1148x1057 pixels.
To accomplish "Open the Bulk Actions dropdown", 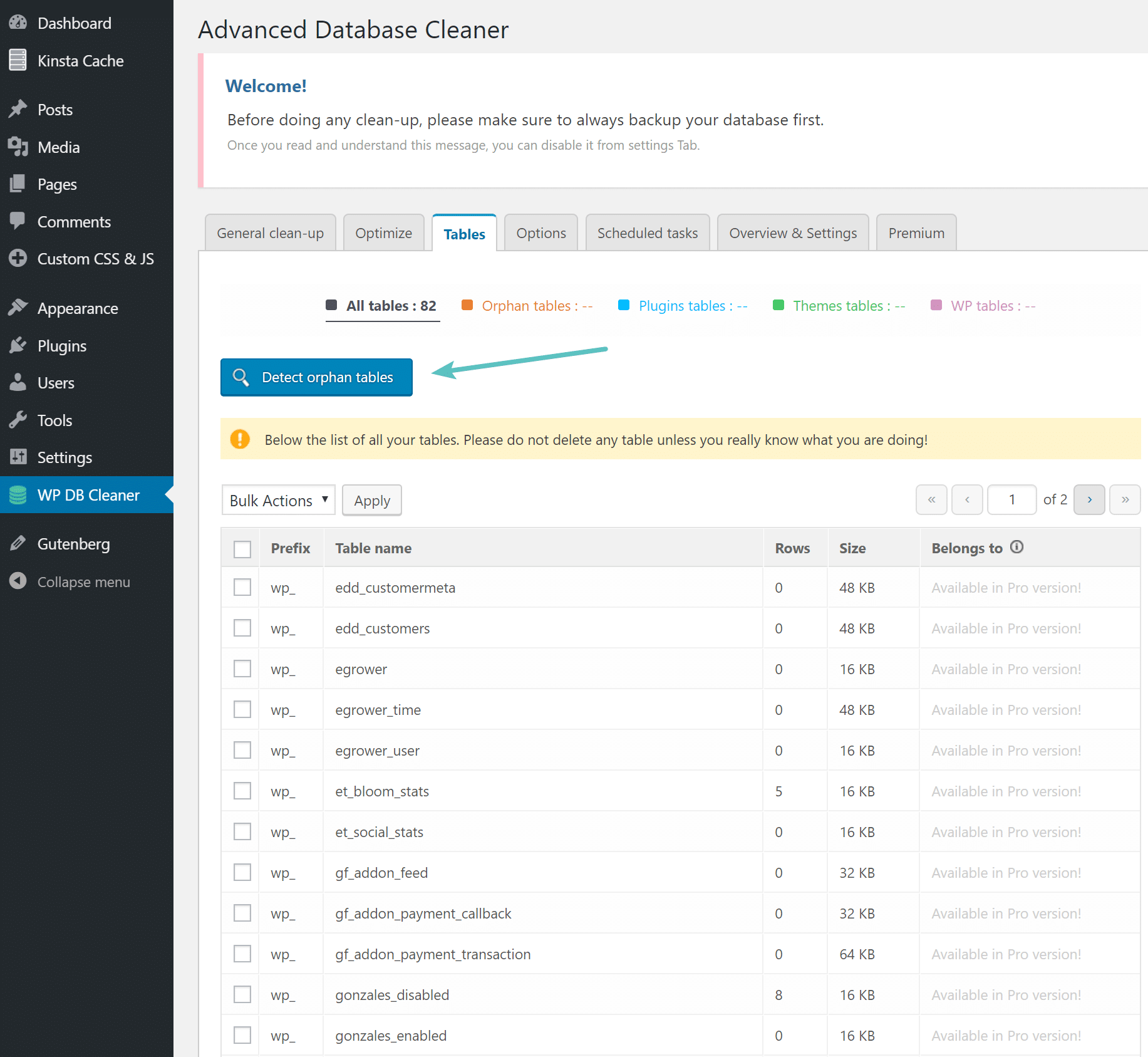I will 278,500.
